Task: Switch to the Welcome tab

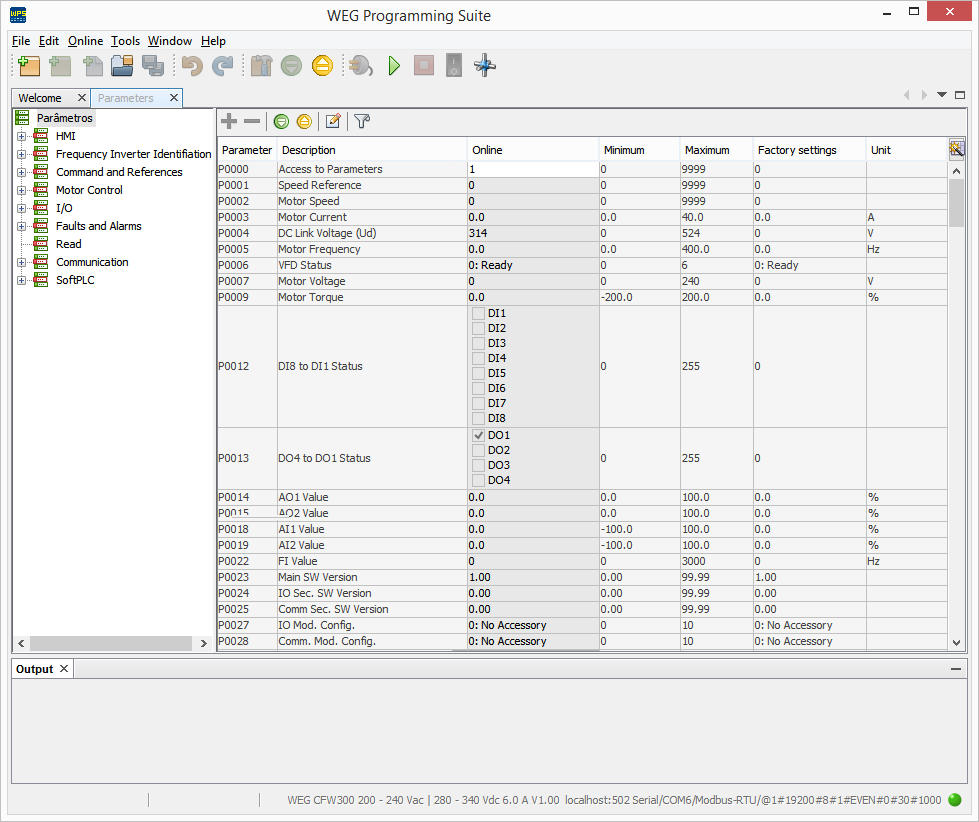Action: click(40, 97)
